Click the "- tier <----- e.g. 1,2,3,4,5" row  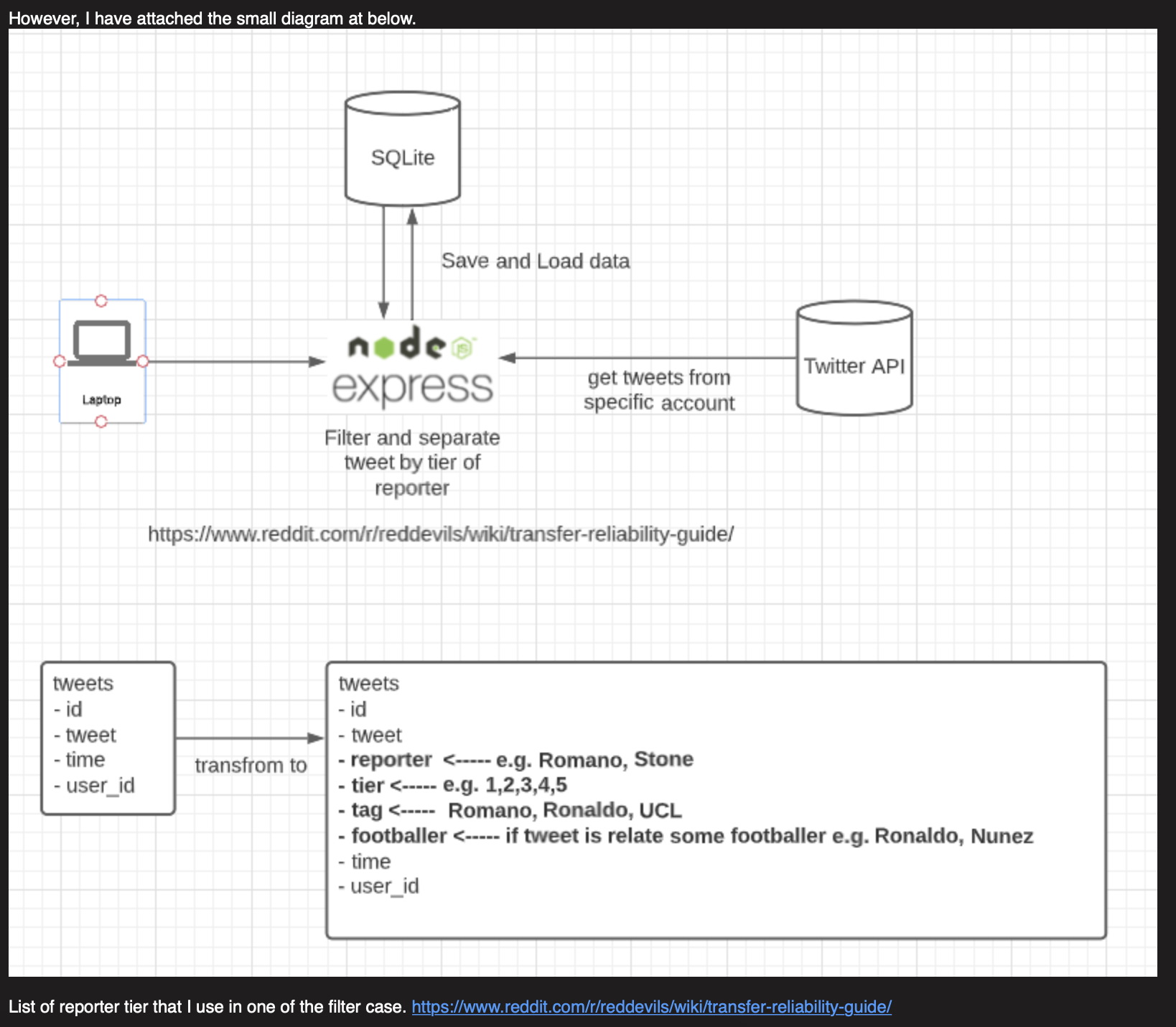[452, 785]
